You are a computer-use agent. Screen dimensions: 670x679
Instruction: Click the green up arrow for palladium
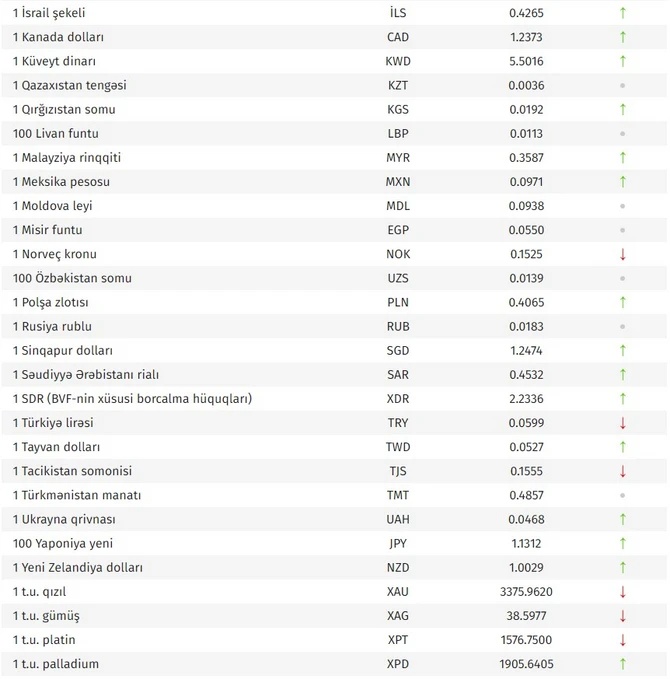pos(623,664)
